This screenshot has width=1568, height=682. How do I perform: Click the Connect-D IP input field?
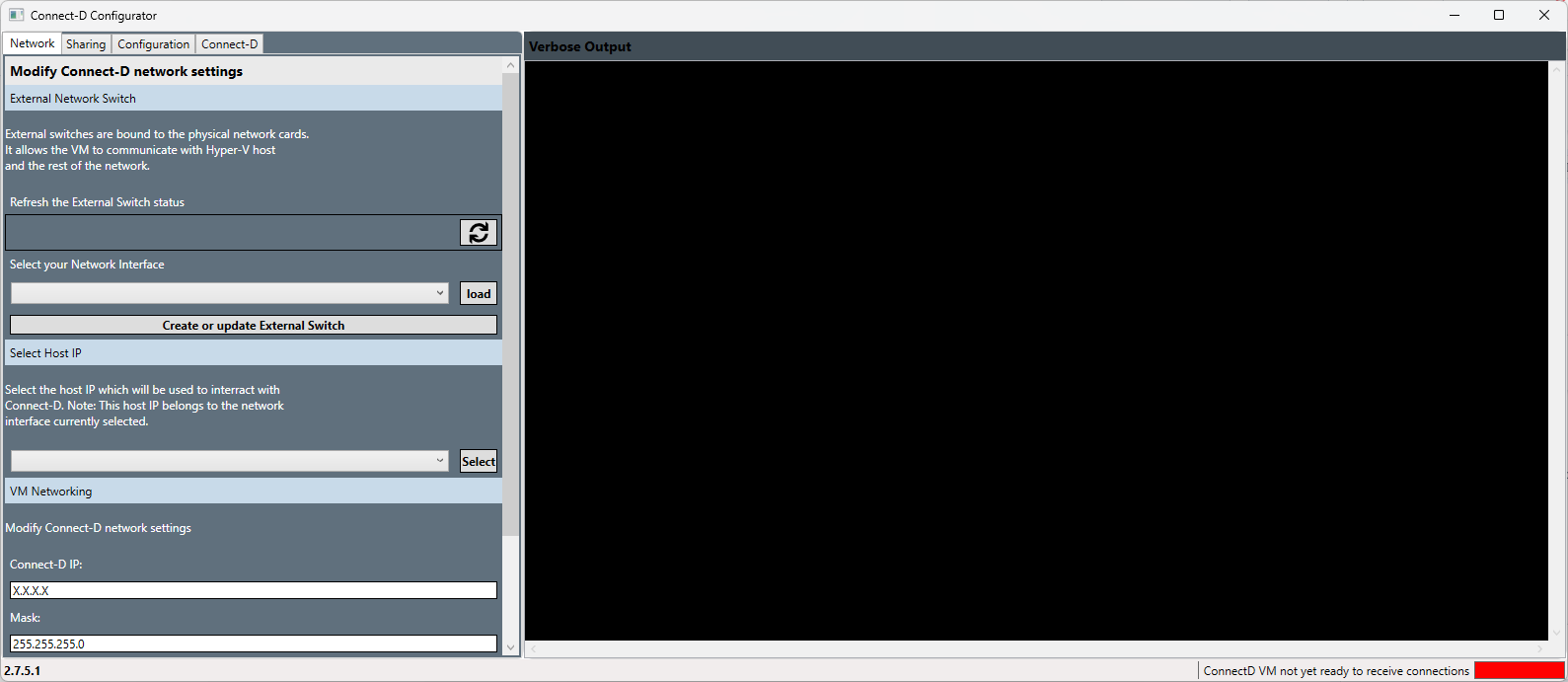[x=254, y=590]
